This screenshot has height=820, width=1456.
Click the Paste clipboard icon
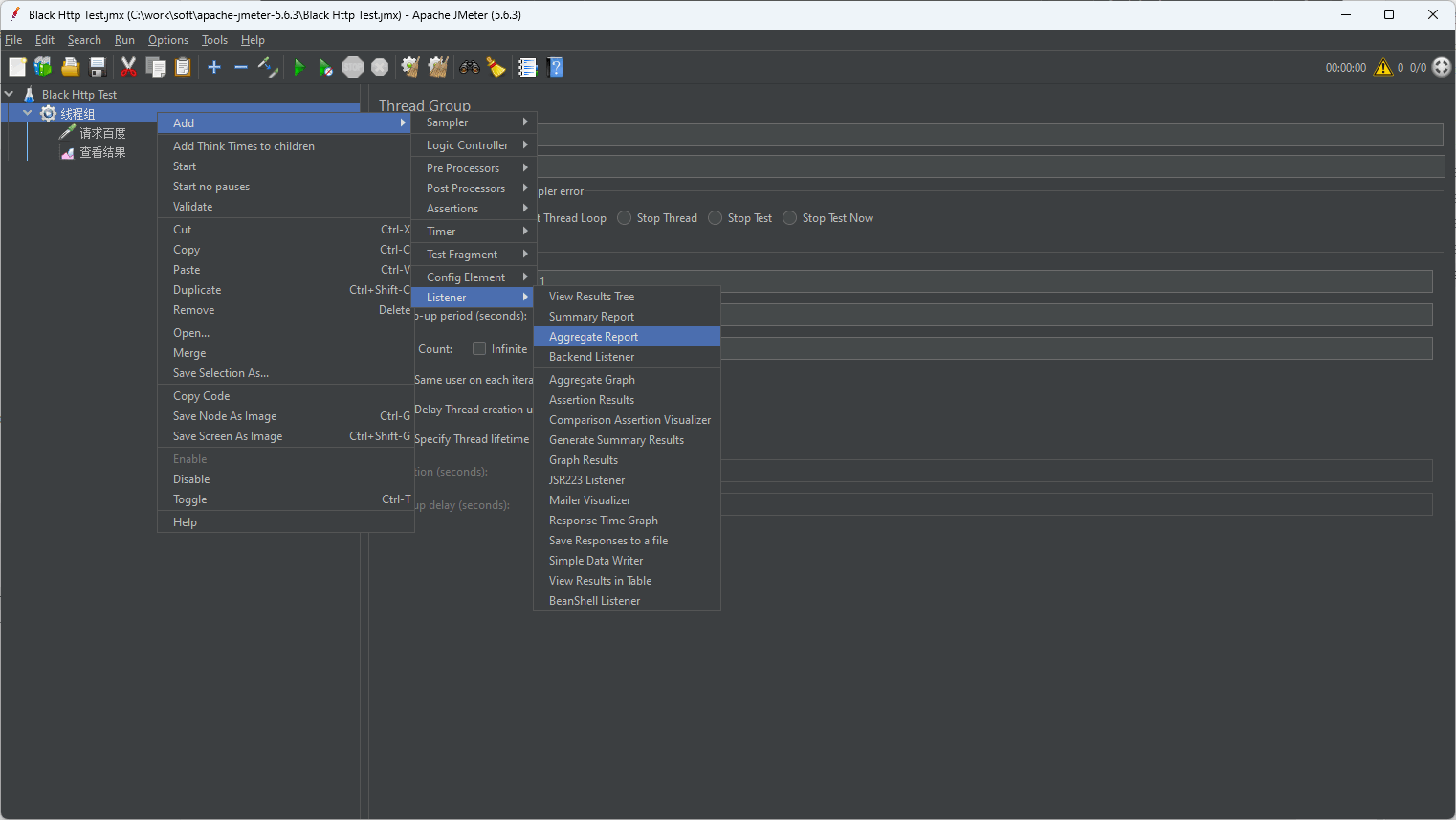[x=183, y=67]
